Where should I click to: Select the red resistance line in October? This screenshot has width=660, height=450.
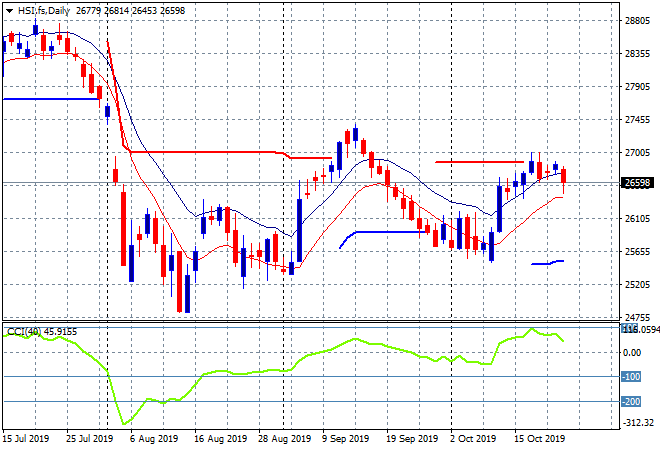479,162
